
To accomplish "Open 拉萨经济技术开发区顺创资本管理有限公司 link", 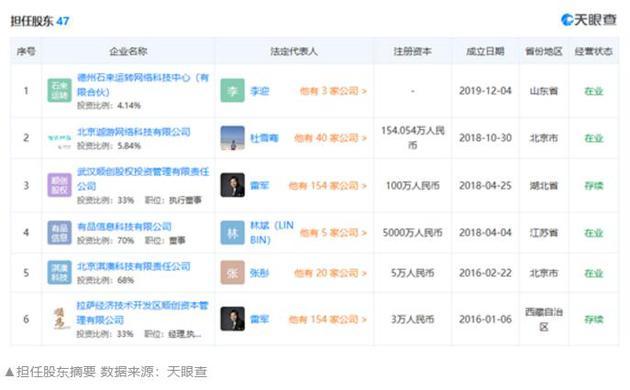I will tap(143, 313).
